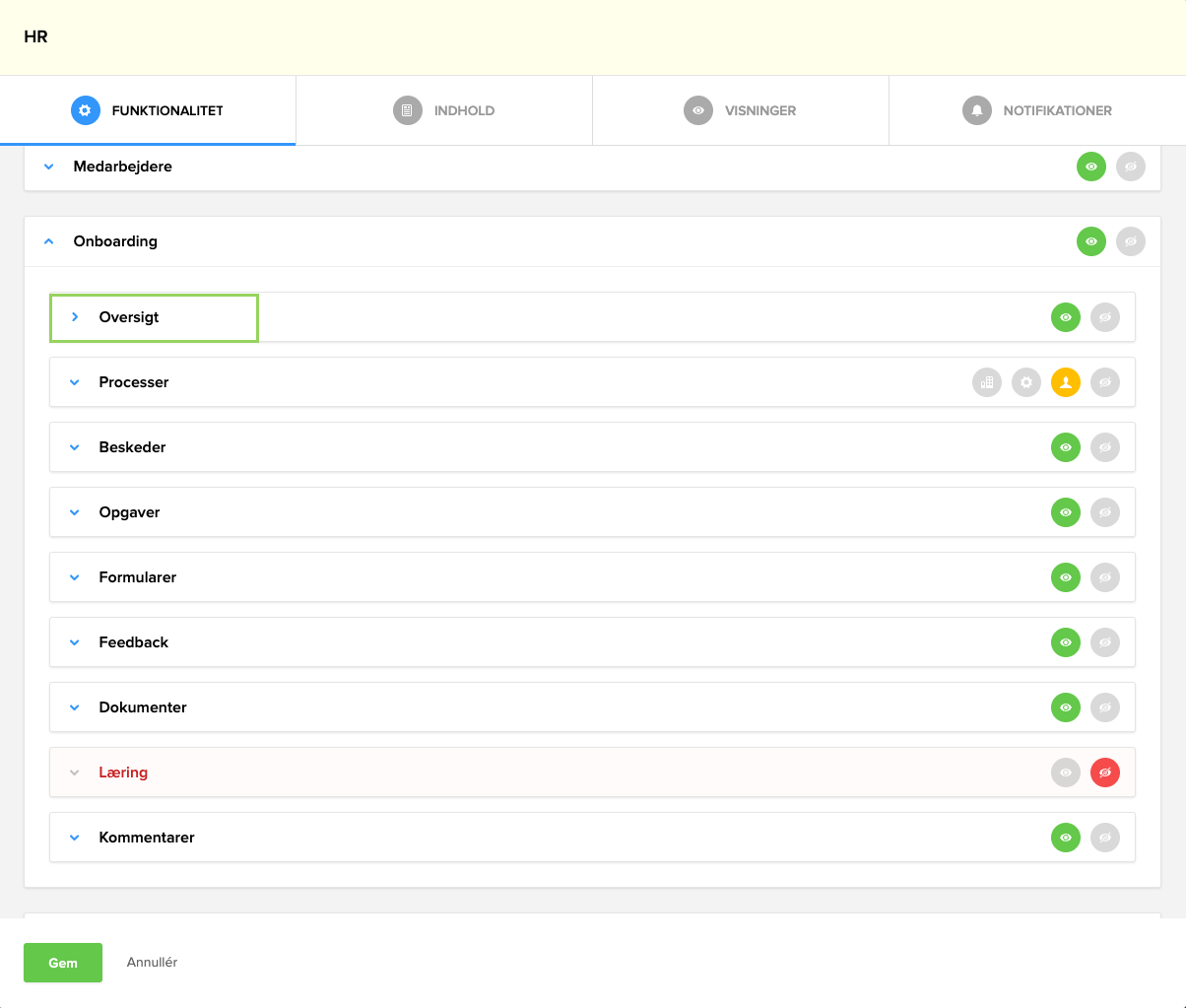Click the crossed-eye icon on the Processer row
Image resolution: width=1186 pixels, height=1008 pixels.
coord(1104,382)
